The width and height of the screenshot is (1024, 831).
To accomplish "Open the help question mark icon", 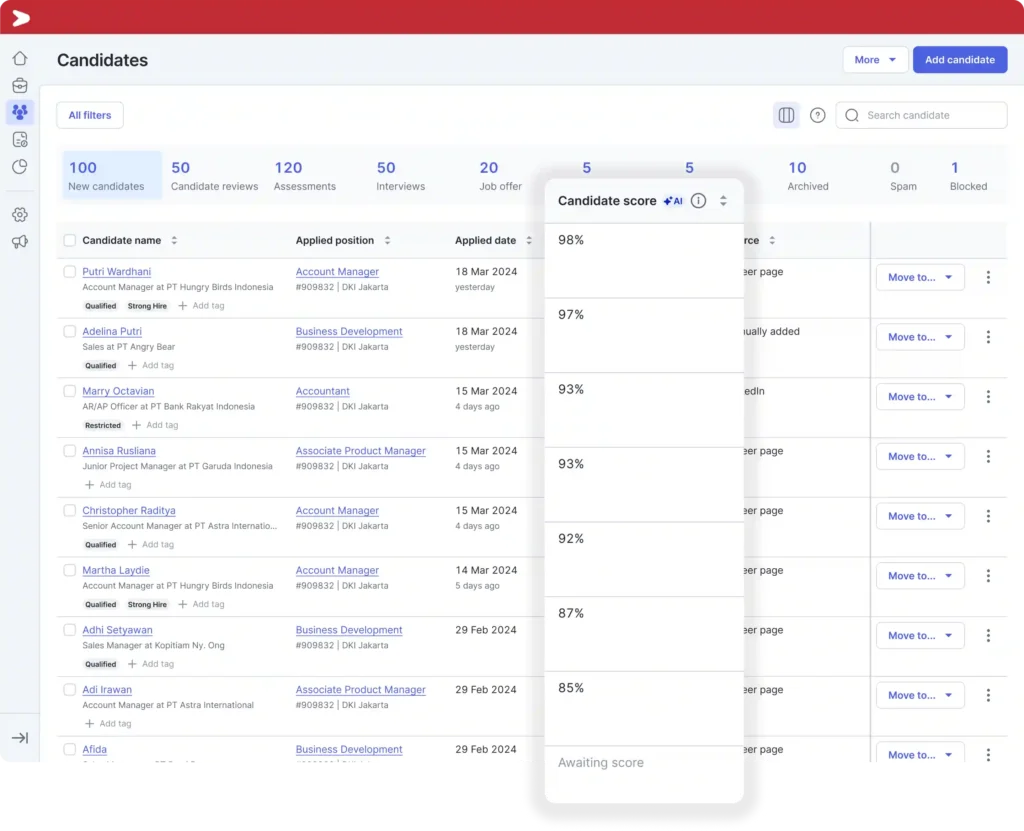I will pyautogui.click(x=818, y=115).
